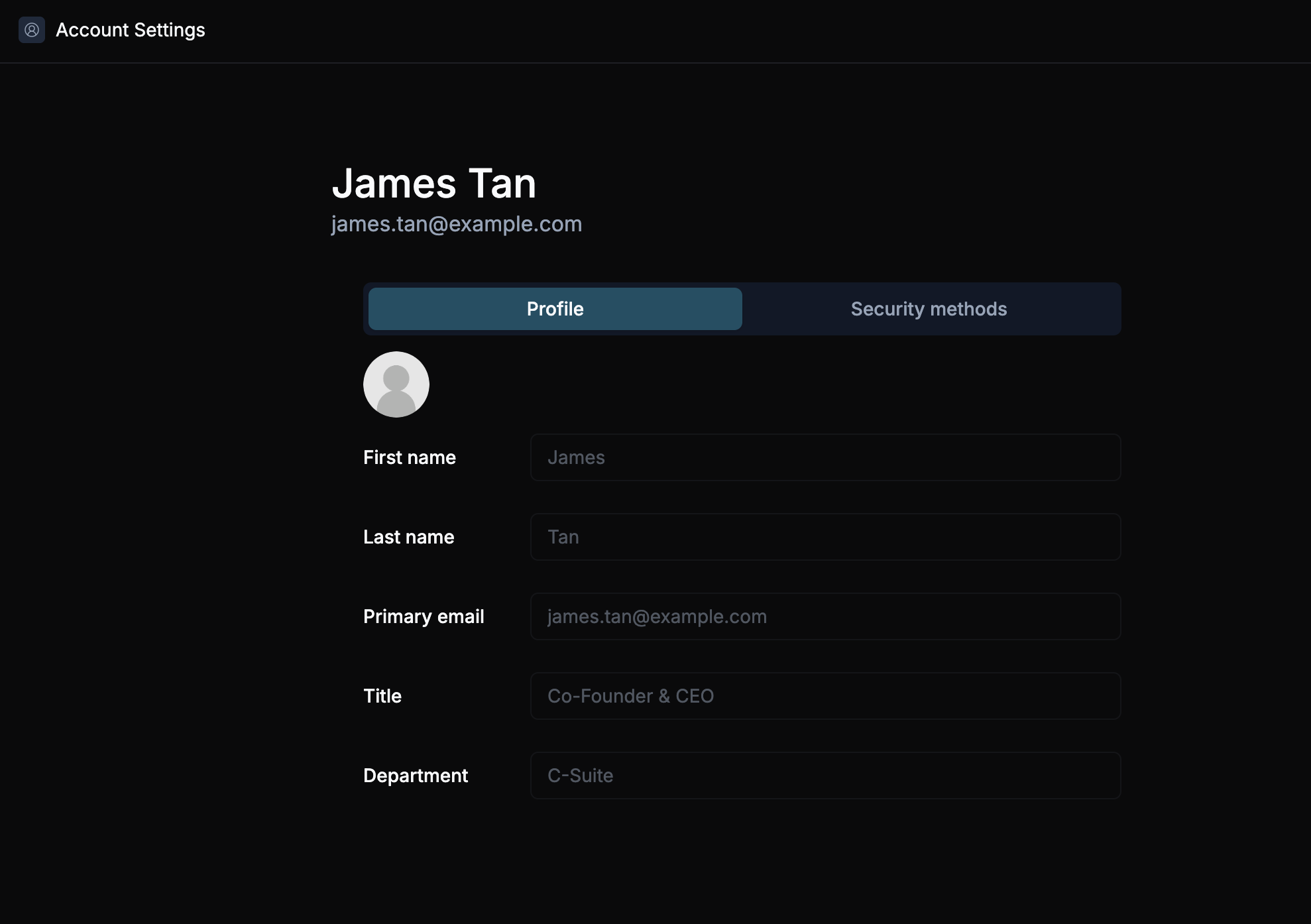Switch to the Security methods tab
Image resolution: width=1311 pixels, height=924 pixels.
click(928, 308)
